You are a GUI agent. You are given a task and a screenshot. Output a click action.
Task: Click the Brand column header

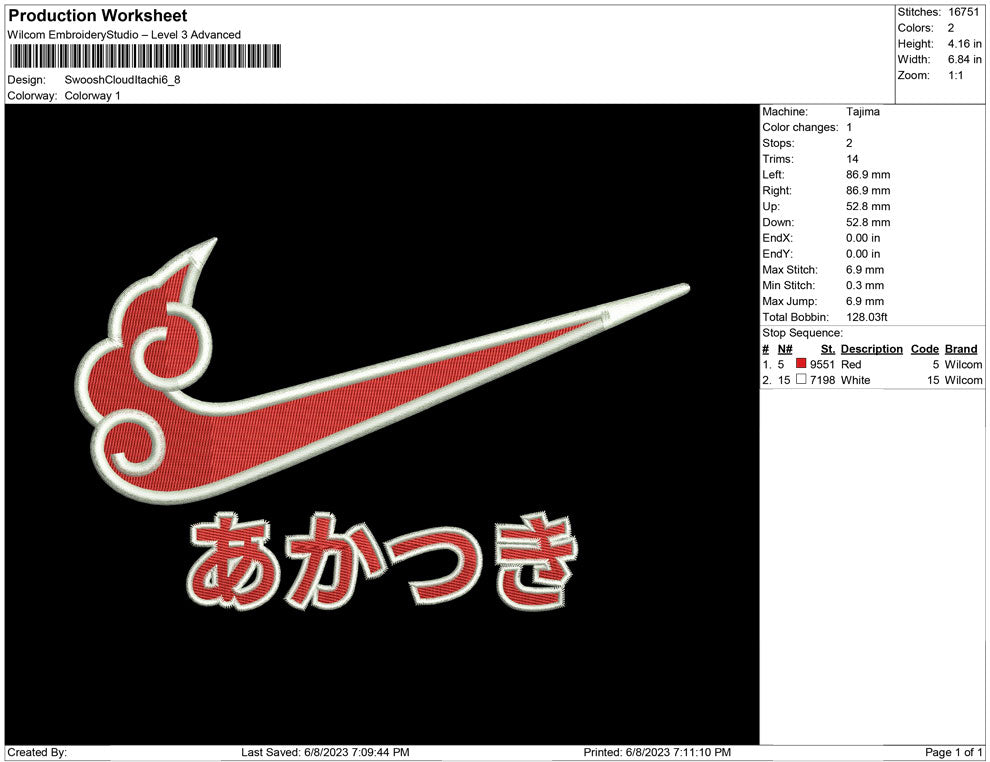(x=960, y=349)
